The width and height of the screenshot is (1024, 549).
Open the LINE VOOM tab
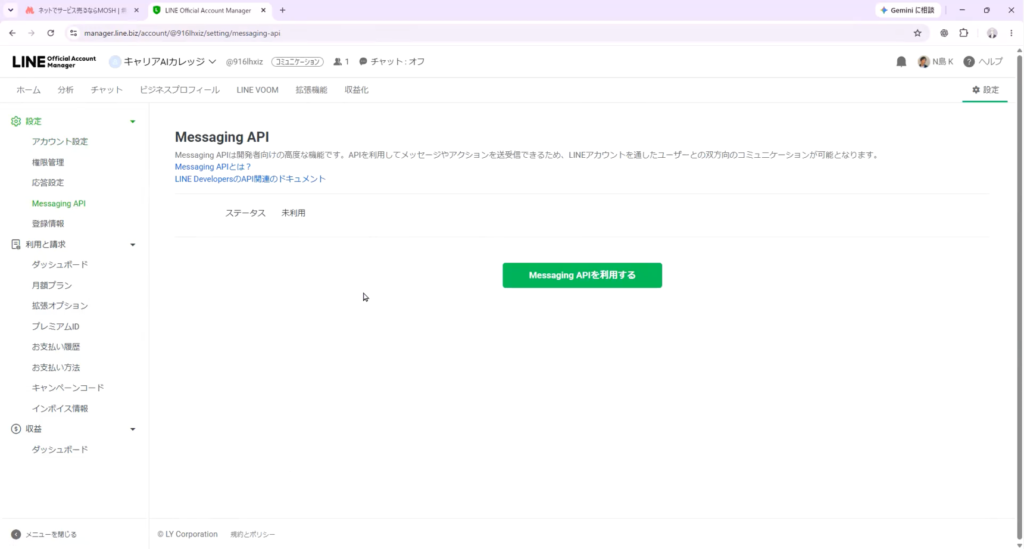tap(257, 90)
